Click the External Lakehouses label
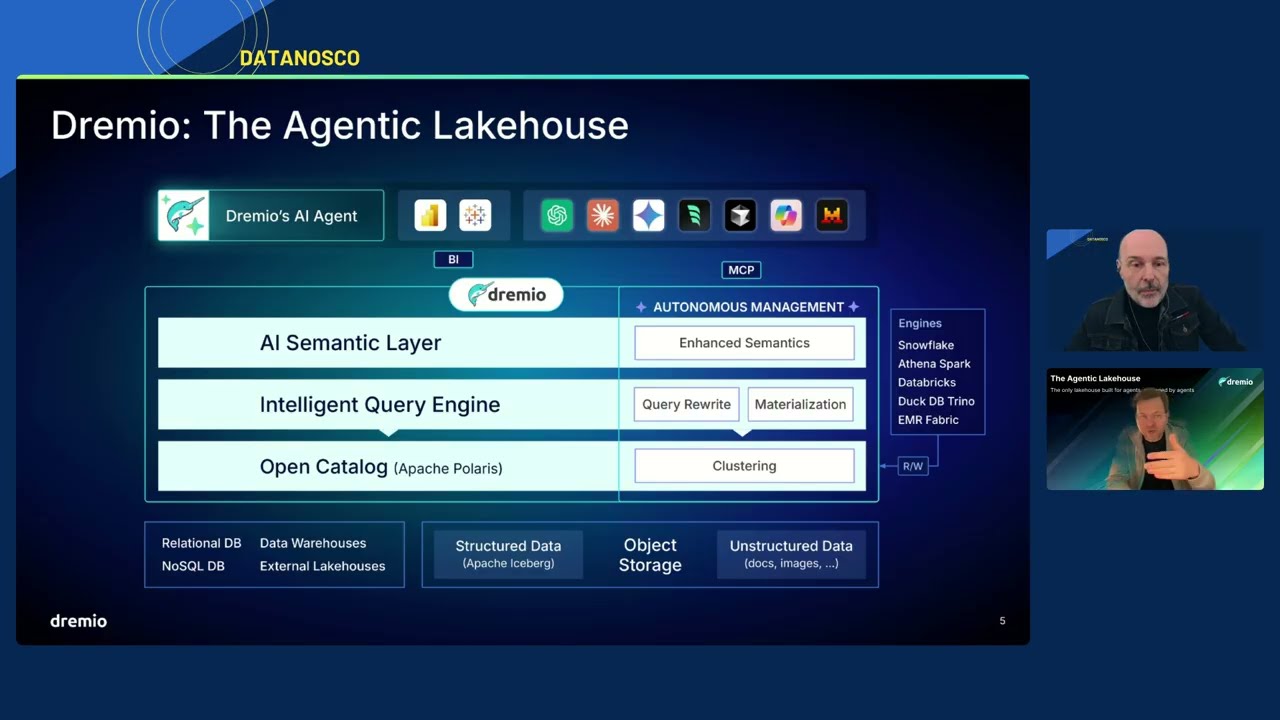This screenshot has height=720, width=1280. click(x=322, y=566)
